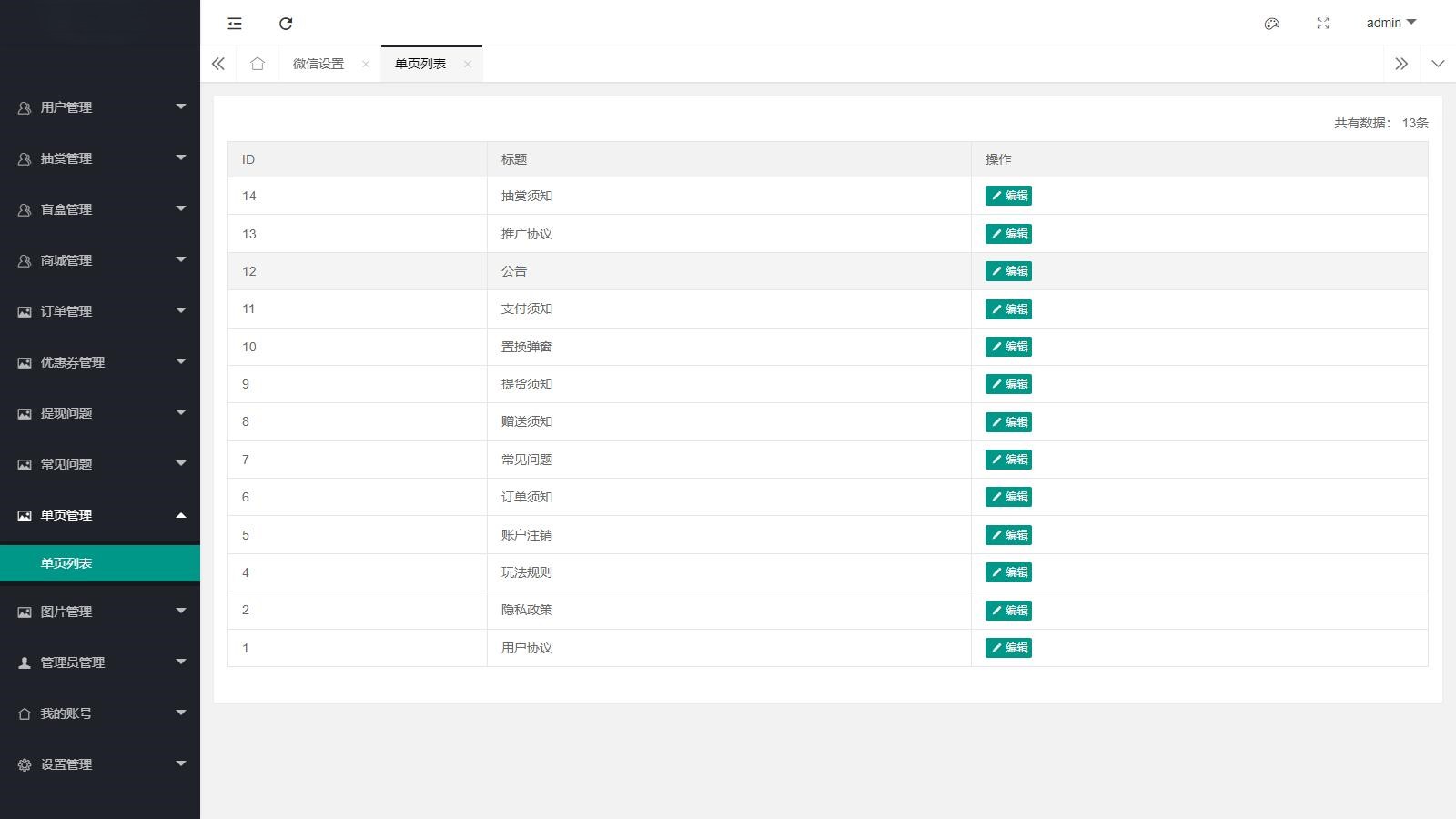
Task: Collapse the 单页管理 sidebar menu
Action: [x=100, y=515]
